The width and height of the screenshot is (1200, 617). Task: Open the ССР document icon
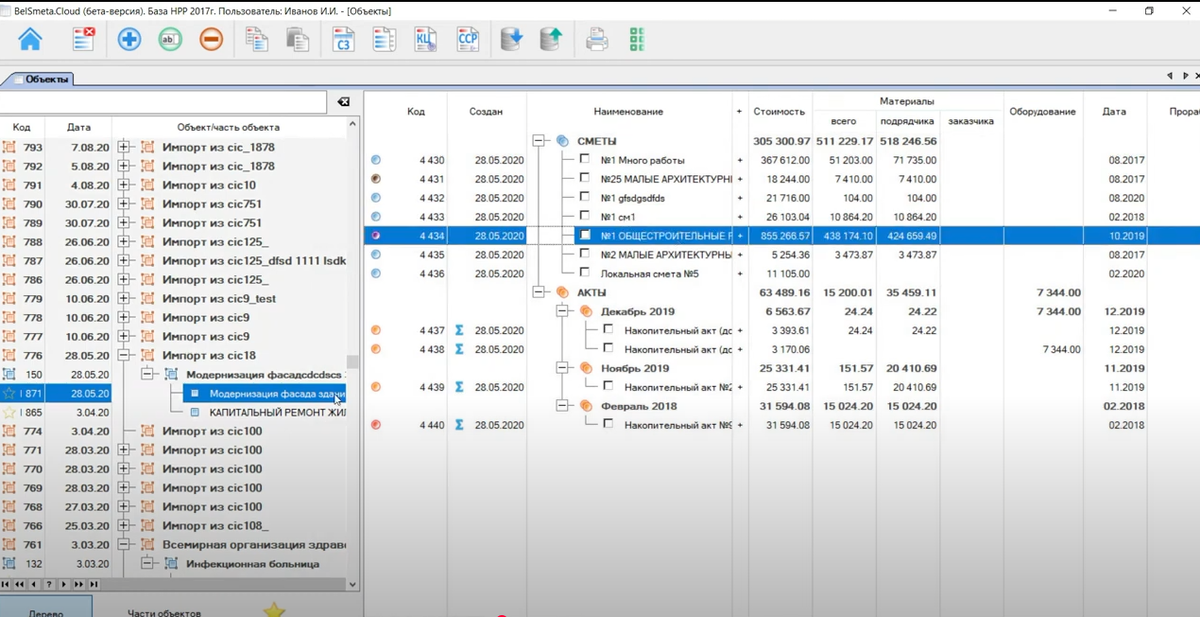(x=468, y=40)
